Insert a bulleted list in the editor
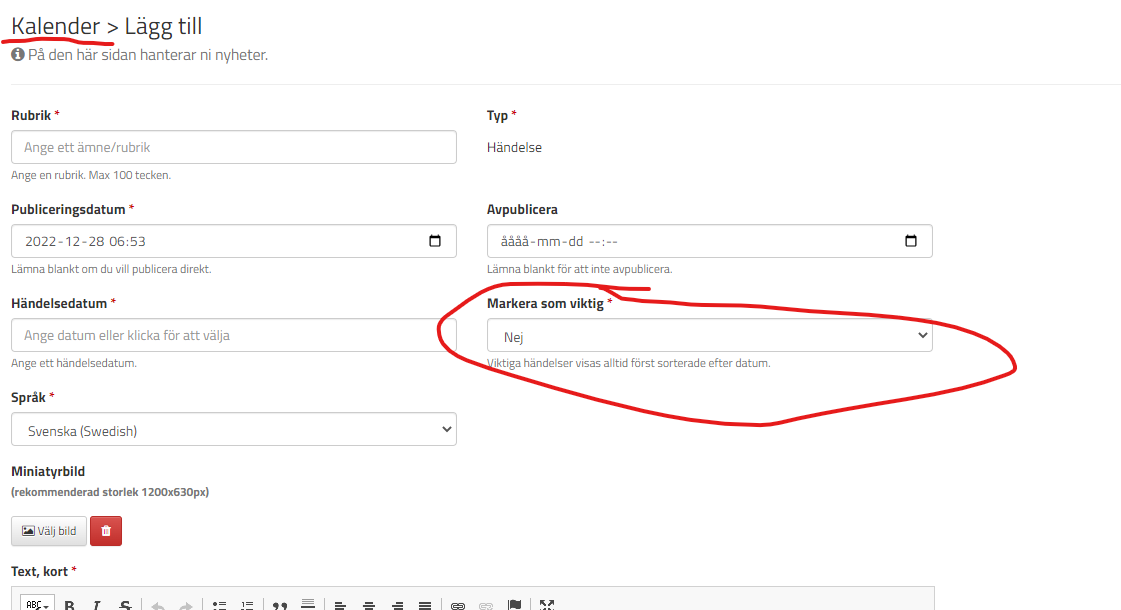This screenshot has height=610, width=1121. tap(220, 605)
